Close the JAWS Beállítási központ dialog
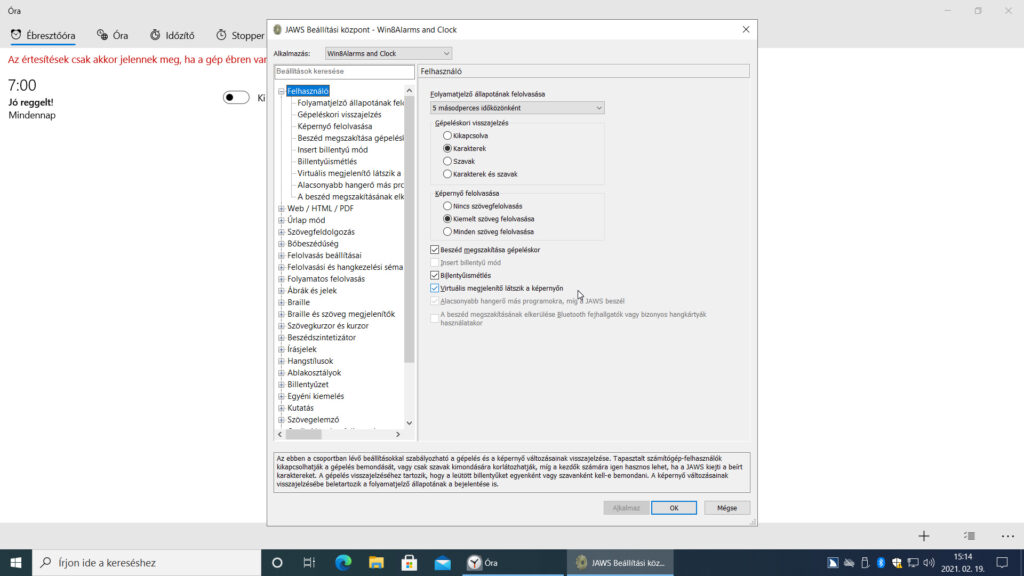This screenshot has height=576, width=1024. [x=746, y=29]
